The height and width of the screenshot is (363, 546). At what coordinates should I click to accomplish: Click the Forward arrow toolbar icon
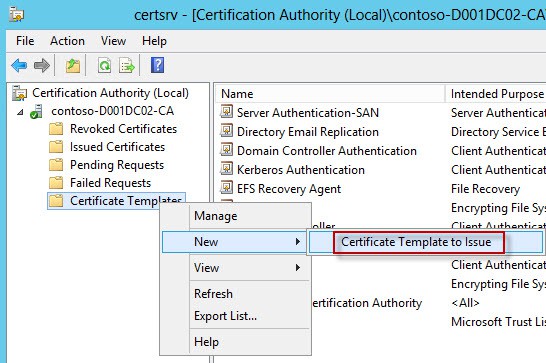point(42,65)
